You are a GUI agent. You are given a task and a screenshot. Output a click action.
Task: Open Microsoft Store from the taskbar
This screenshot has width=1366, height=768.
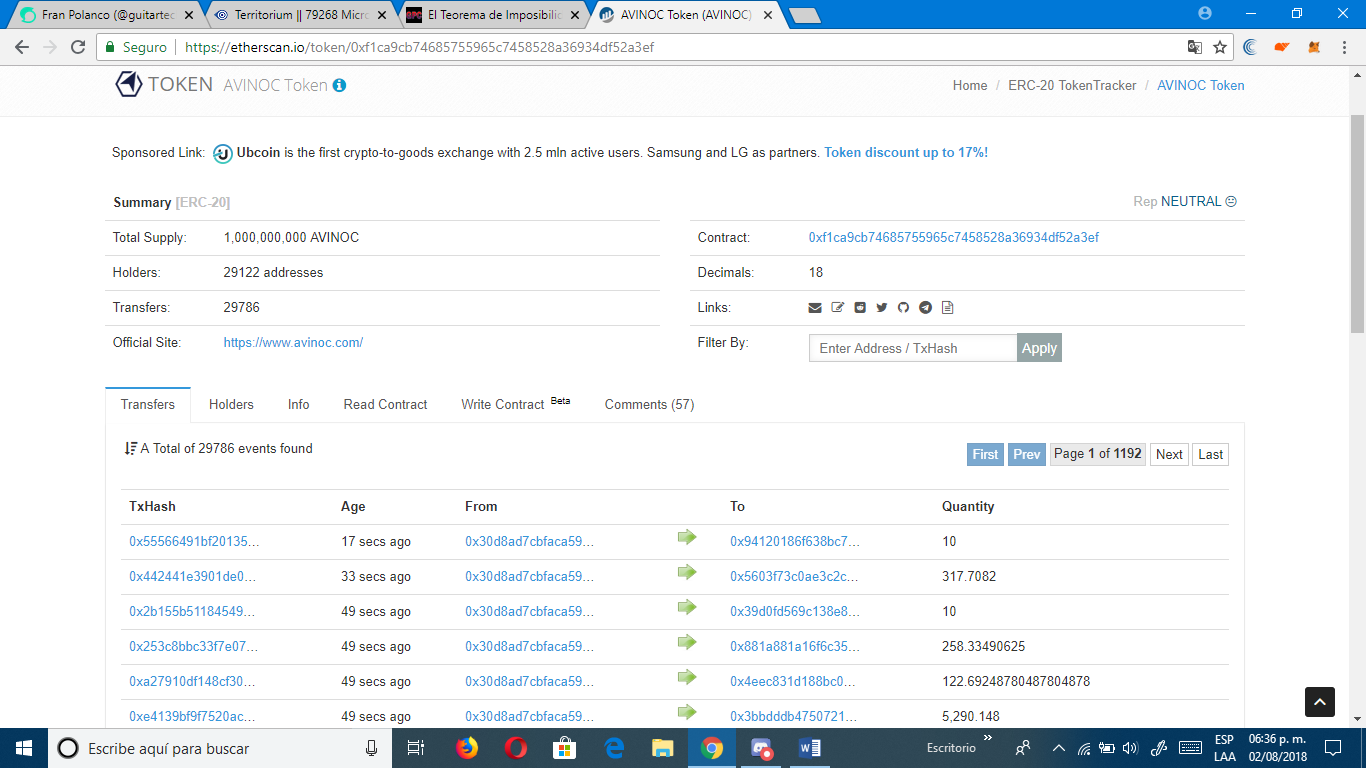(565, 748)
